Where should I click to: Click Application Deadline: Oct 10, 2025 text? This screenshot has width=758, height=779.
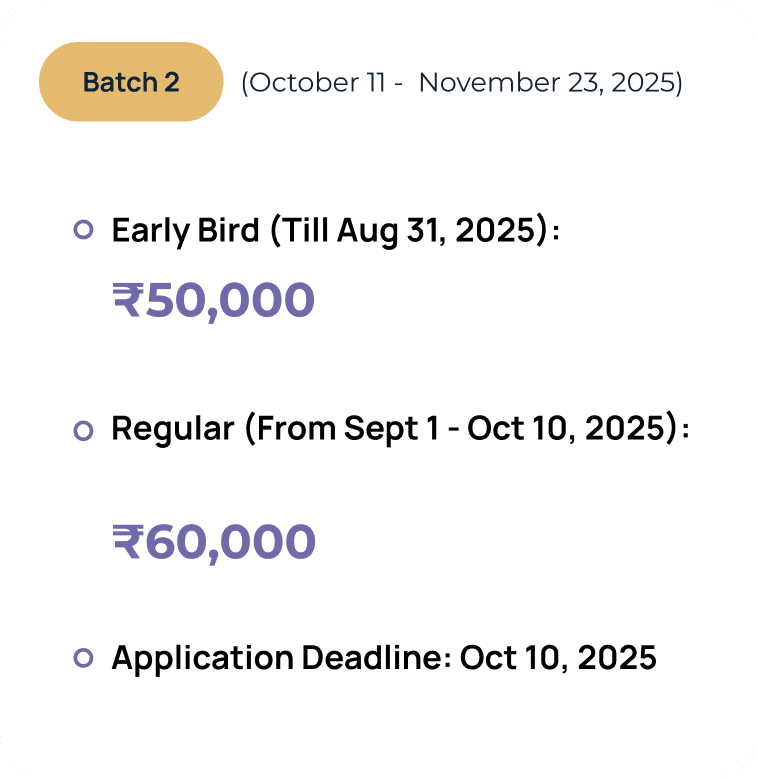pyautogui.click(x=384, y=658)
